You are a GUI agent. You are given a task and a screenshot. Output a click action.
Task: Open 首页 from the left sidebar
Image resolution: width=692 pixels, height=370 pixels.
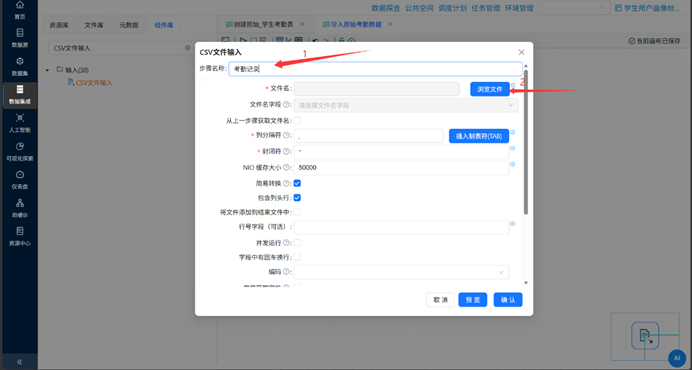pos(19,10)
